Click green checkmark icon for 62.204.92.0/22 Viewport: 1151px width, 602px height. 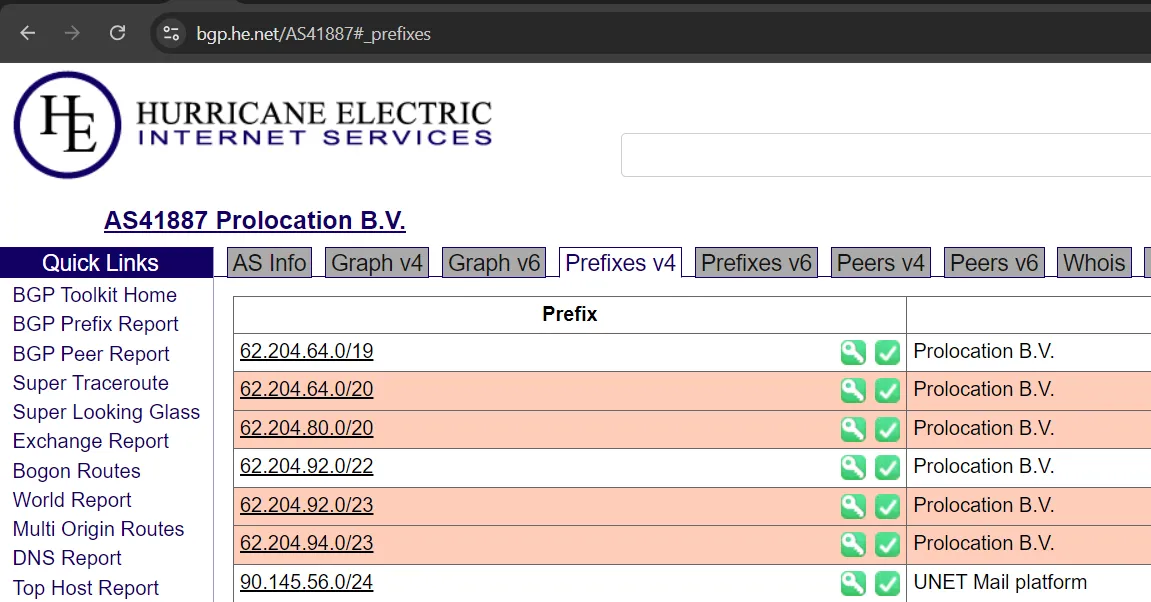pos(887,467)
